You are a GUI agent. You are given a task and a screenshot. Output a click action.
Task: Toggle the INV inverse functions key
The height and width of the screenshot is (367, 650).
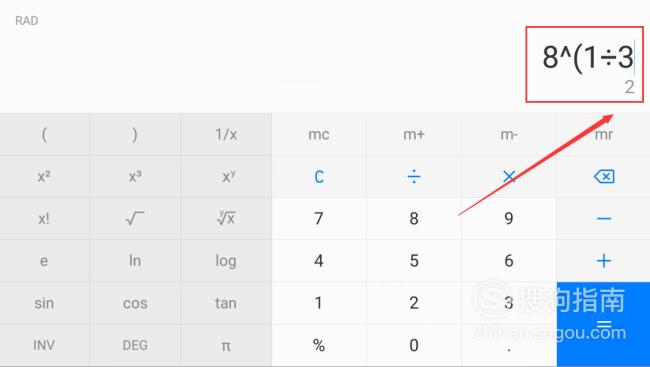tap(44, 345)
